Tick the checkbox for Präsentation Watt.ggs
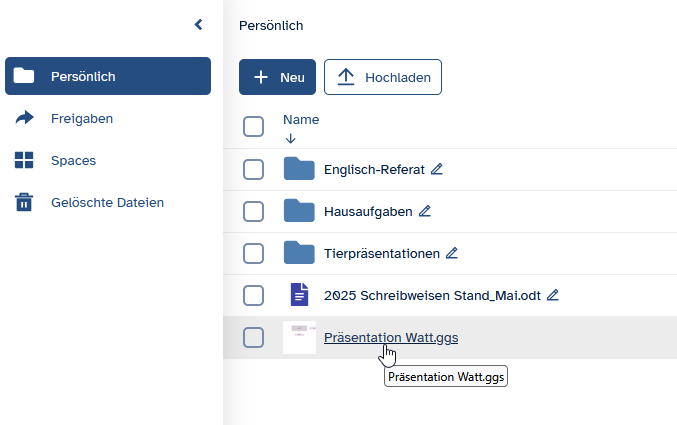The width and height of the screenshot is (677, 425). click(x=254, y=337)
